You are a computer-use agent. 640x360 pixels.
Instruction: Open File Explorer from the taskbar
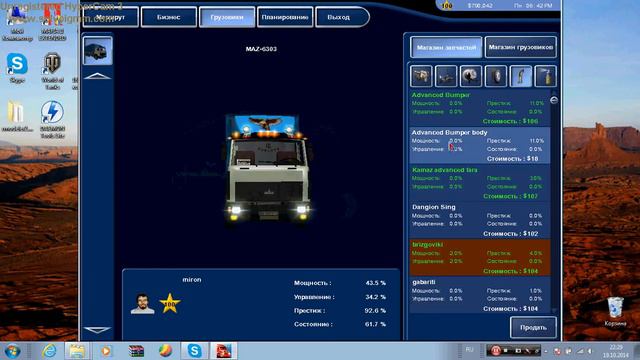pos(77,351)
